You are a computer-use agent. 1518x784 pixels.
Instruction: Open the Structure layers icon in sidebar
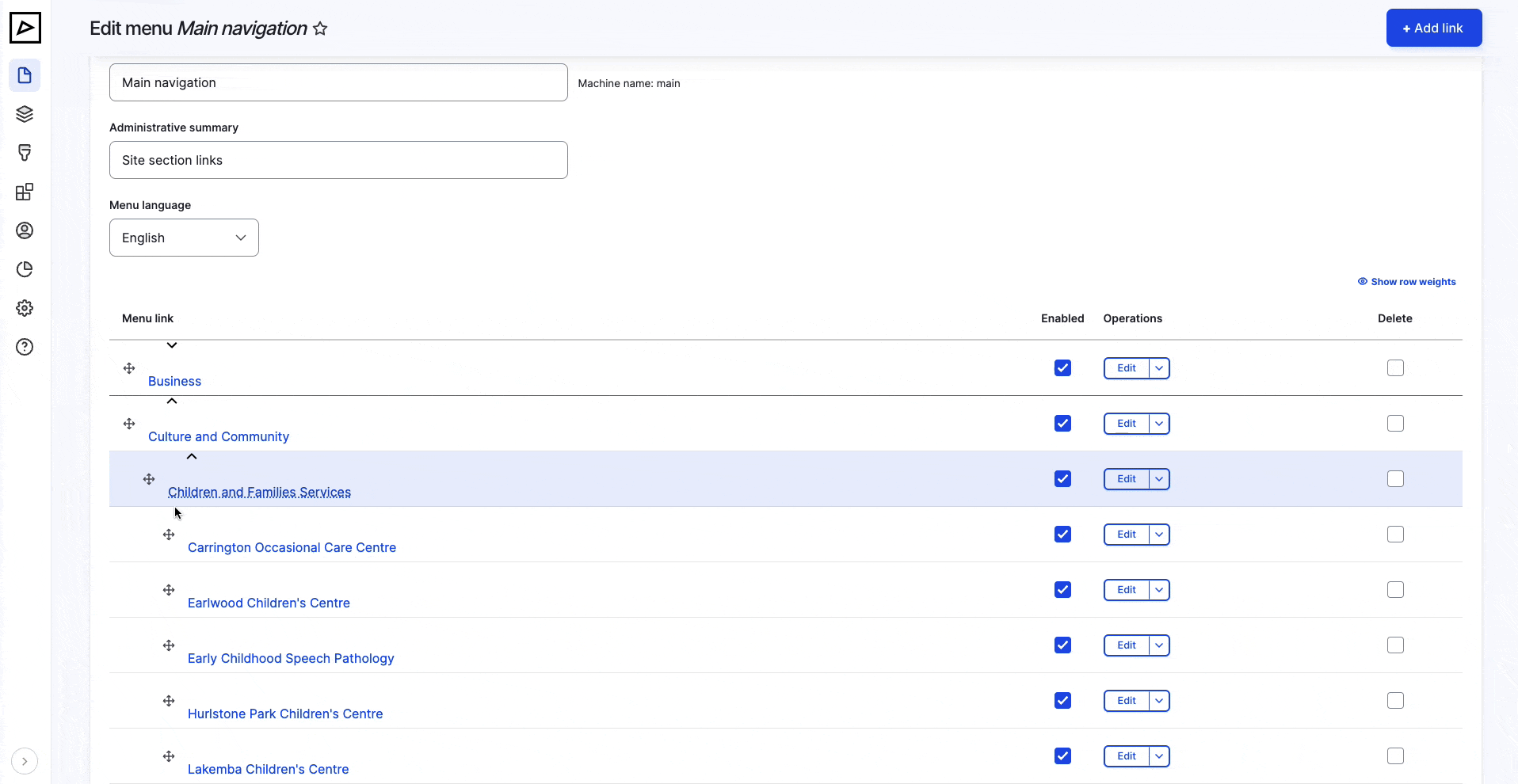pos(25,114)
